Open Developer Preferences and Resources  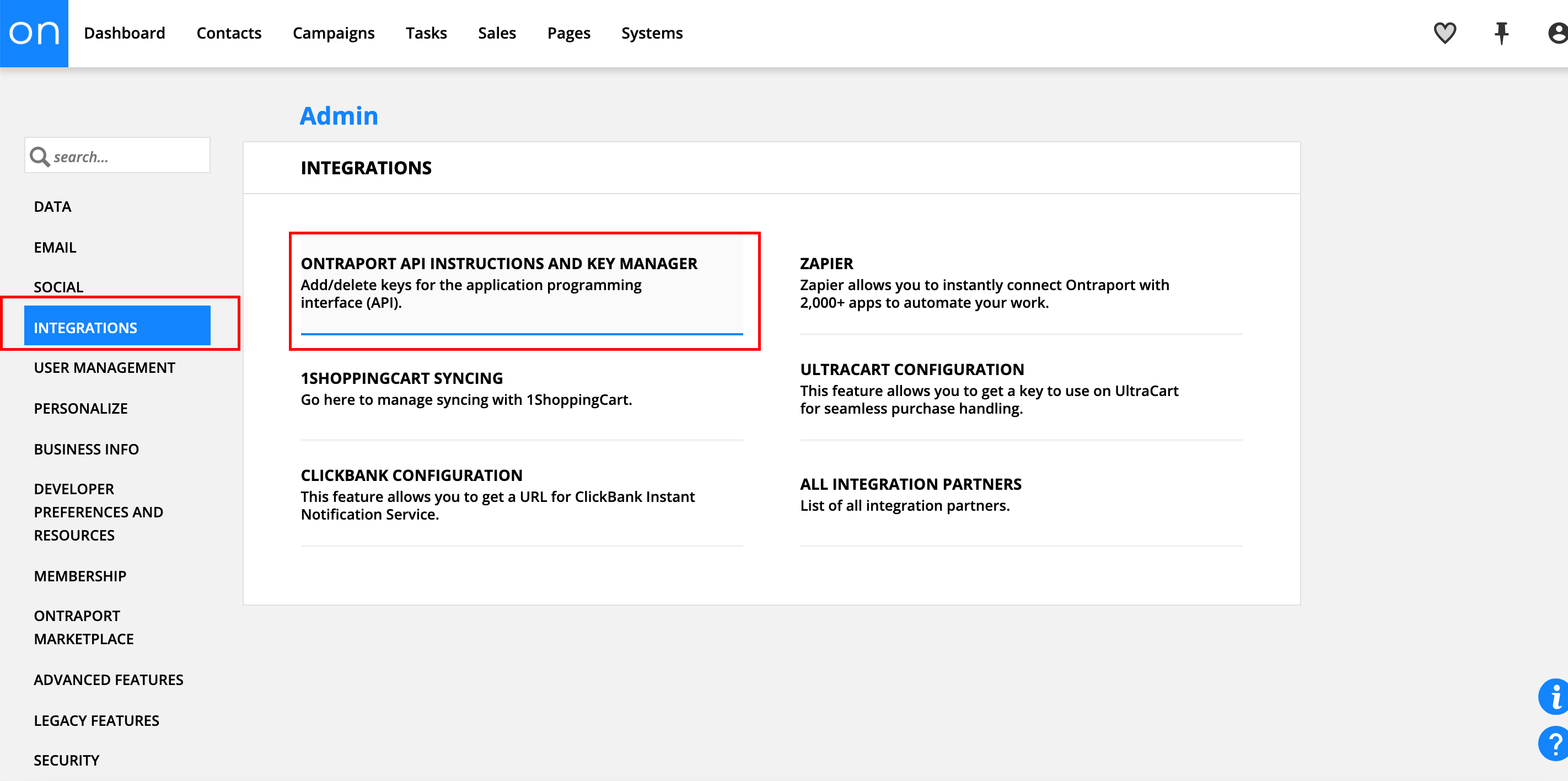pos(98,512)
